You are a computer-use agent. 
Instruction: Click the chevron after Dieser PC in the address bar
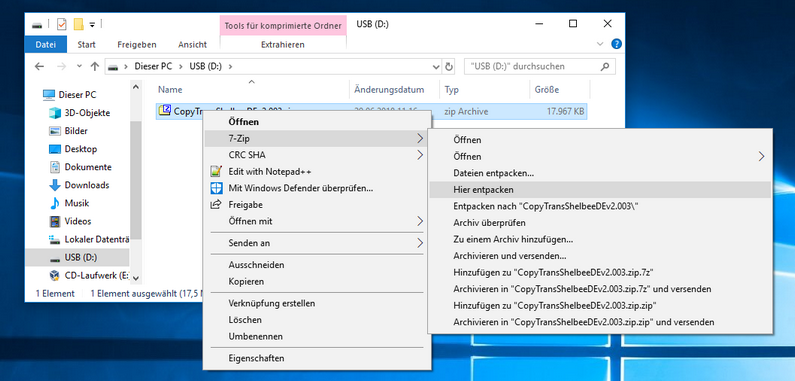[x=180, y=66]
